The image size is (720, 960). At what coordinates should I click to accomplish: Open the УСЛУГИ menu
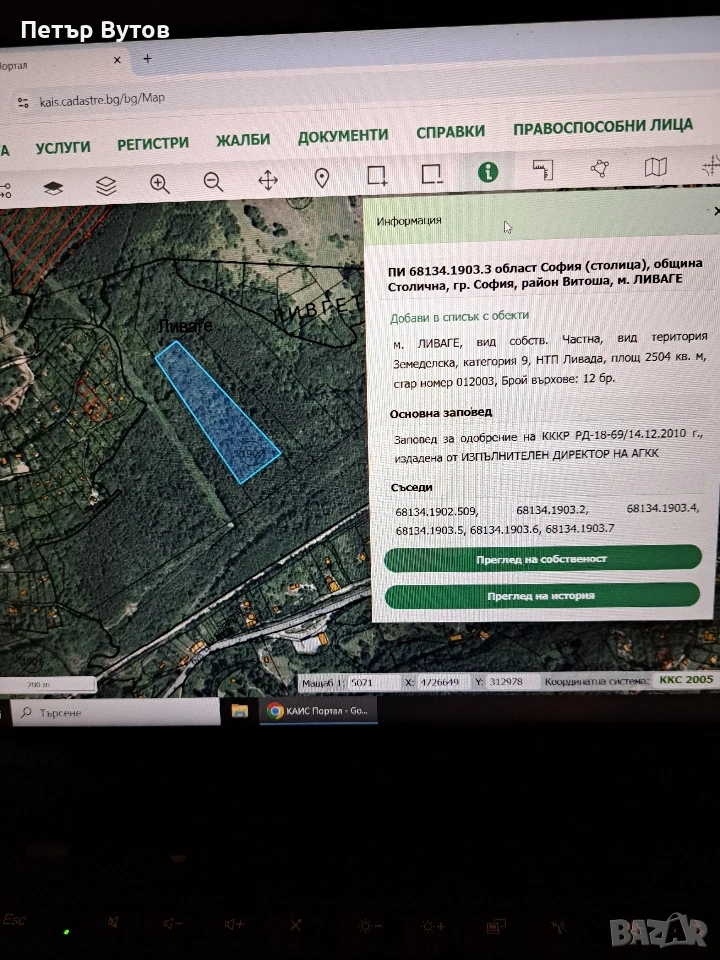[63, 148]
